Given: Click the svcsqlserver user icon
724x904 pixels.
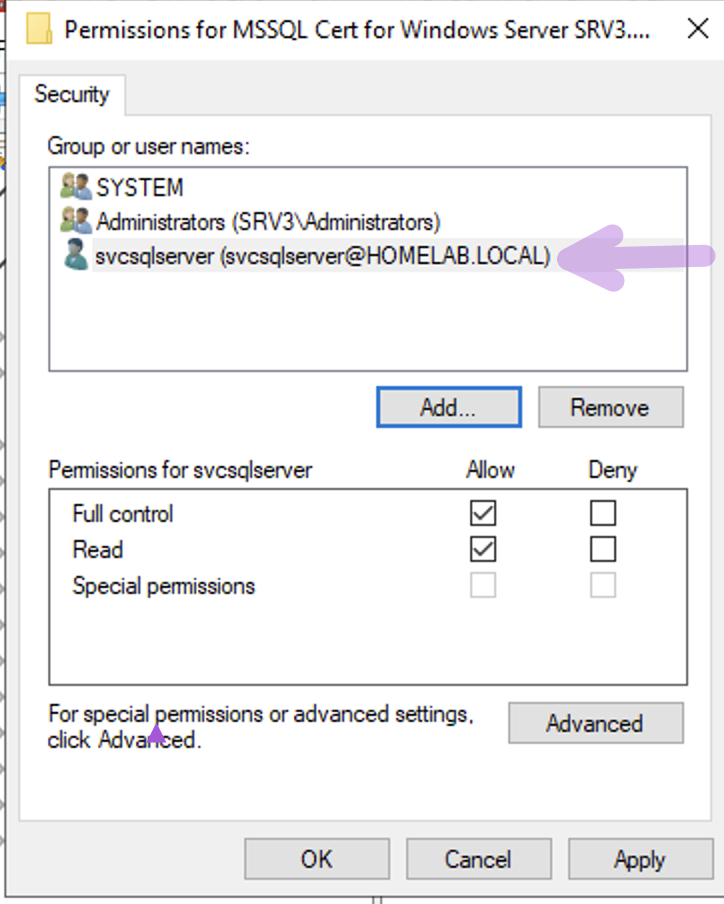Looking at the screenshot, I should pyautogui.click(x=76, y=254).
